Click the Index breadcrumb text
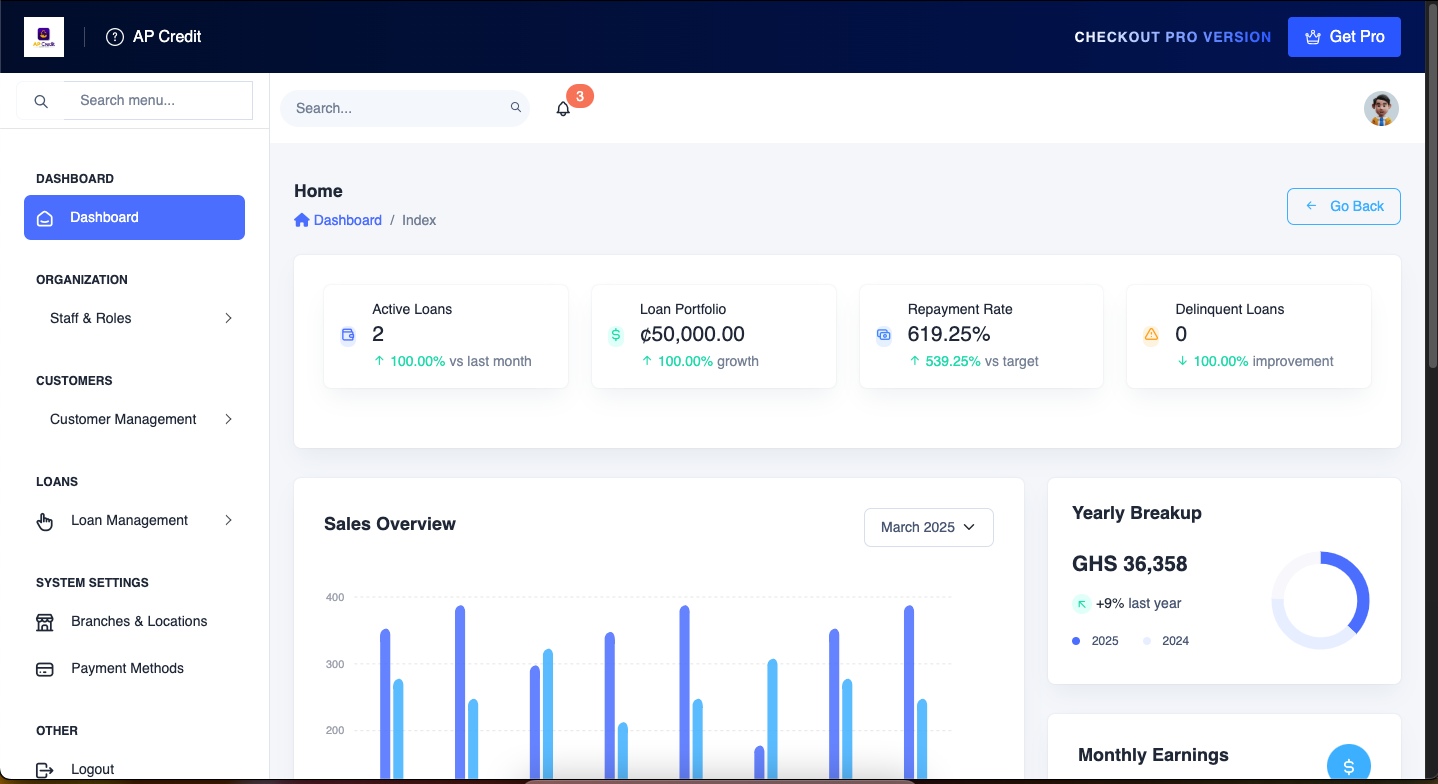Image resolution: width=1438 pixels, height=784 pixels. tap(419, 220)
